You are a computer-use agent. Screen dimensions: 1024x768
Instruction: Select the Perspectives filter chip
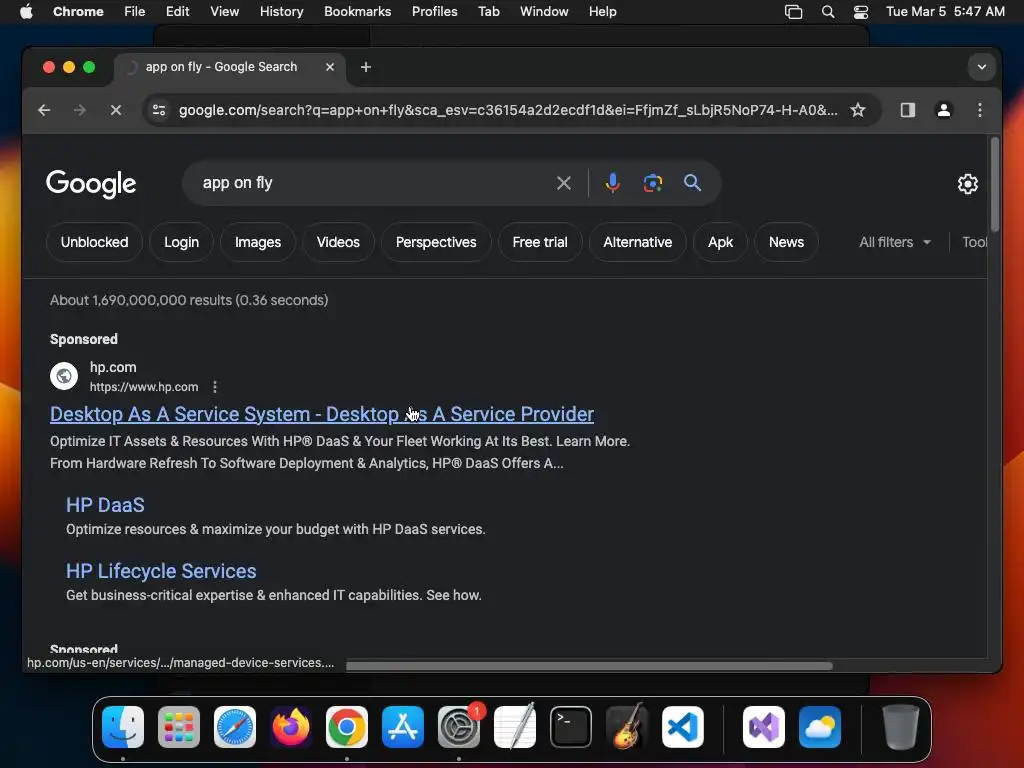[x=436, y=242]
